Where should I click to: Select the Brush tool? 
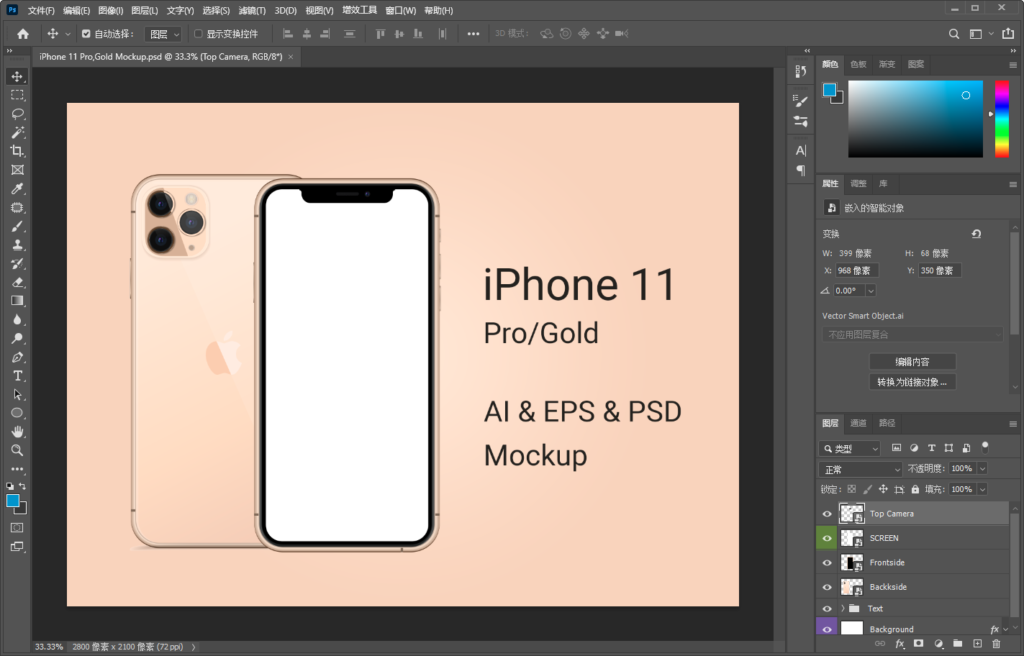(x=17, y=226)
